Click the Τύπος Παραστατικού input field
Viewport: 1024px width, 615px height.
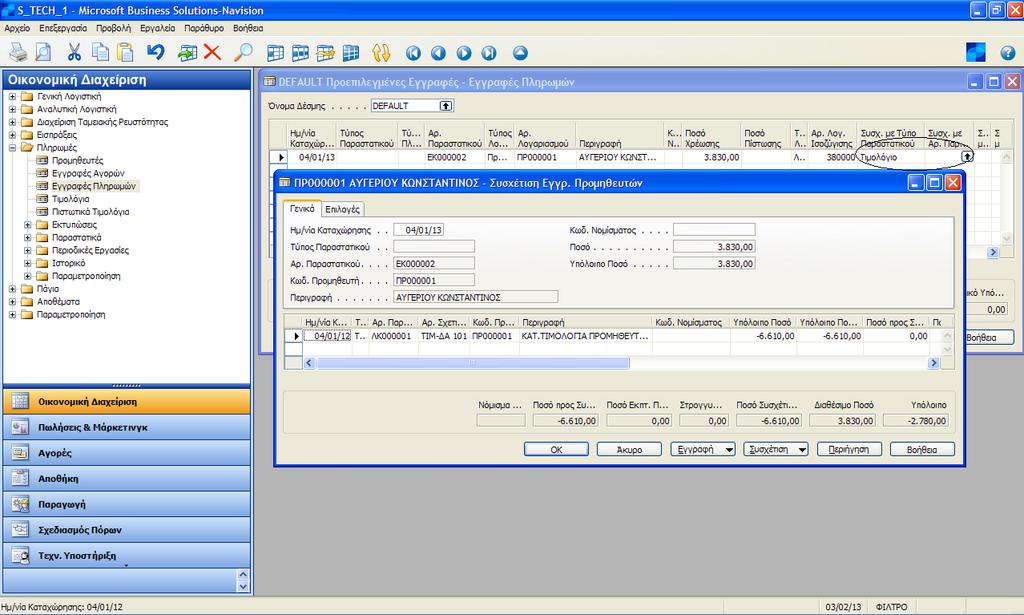[434, 247]
